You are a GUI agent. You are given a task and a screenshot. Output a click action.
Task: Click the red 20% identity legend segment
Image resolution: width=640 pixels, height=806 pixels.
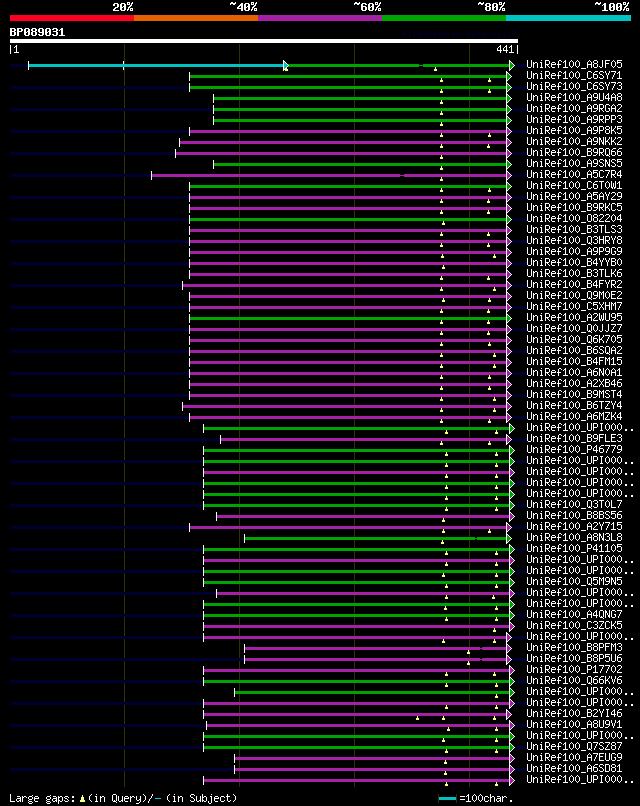[71, 18]
